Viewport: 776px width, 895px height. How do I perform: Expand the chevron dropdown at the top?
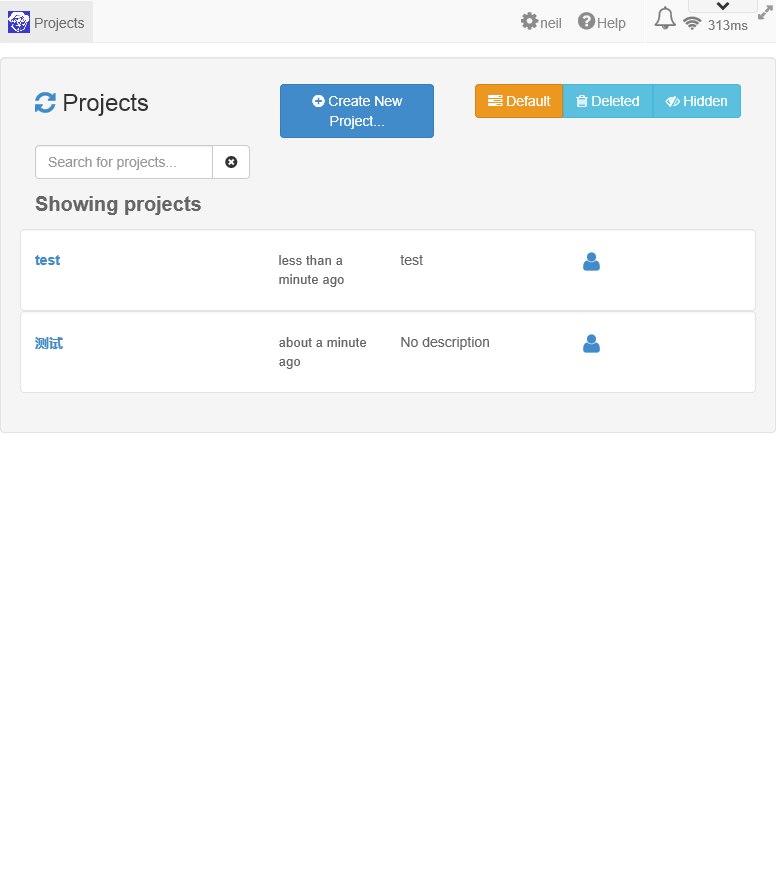point(723,6)
